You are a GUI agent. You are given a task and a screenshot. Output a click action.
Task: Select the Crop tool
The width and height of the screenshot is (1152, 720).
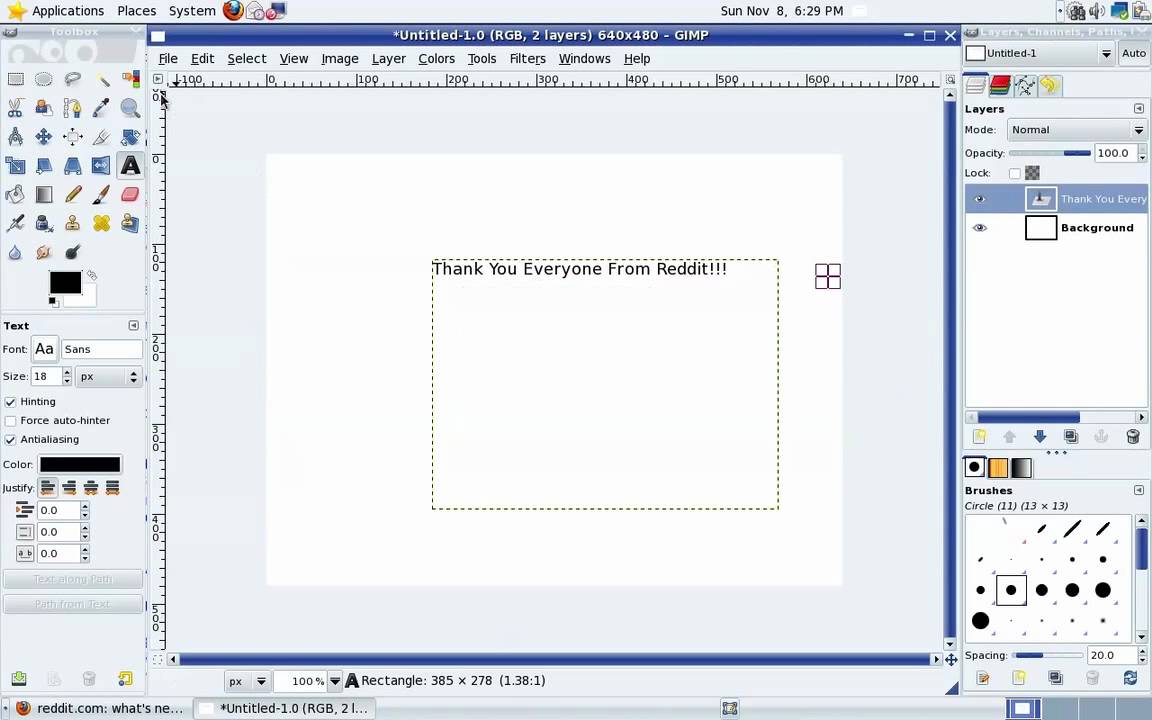[101, 137]
